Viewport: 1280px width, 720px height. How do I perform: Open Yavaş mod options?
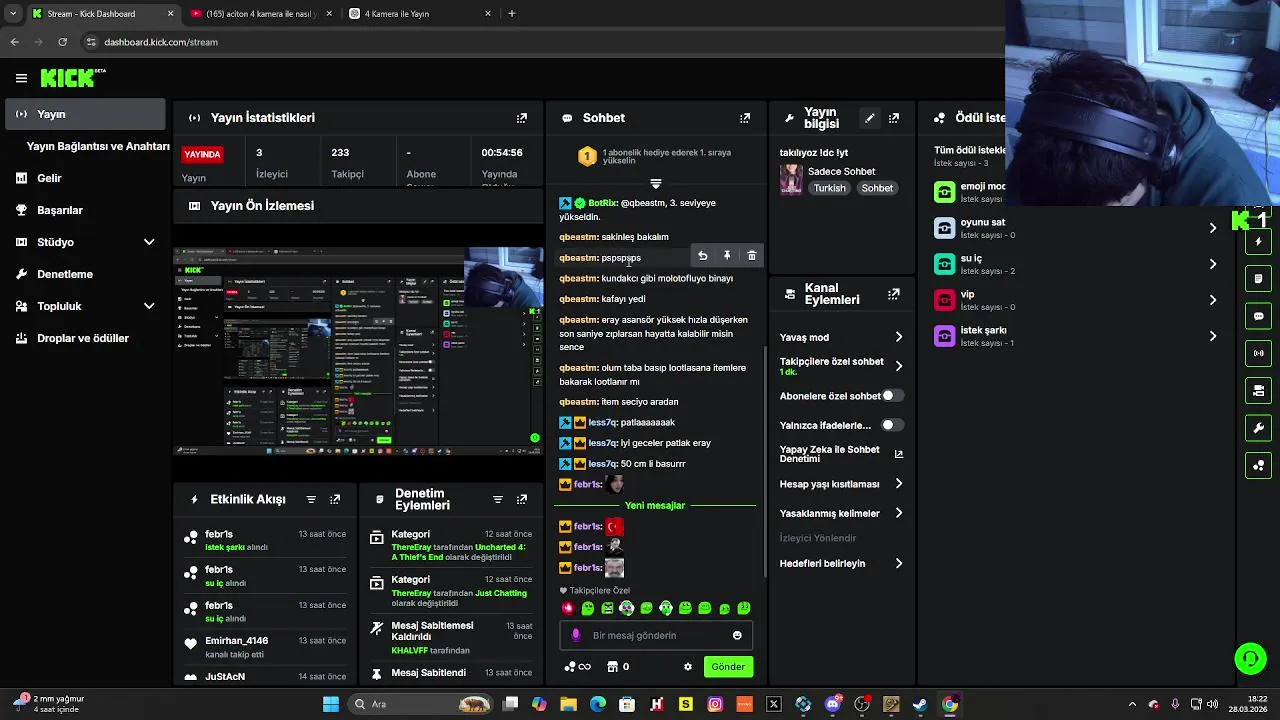click(x=842, y=337)
